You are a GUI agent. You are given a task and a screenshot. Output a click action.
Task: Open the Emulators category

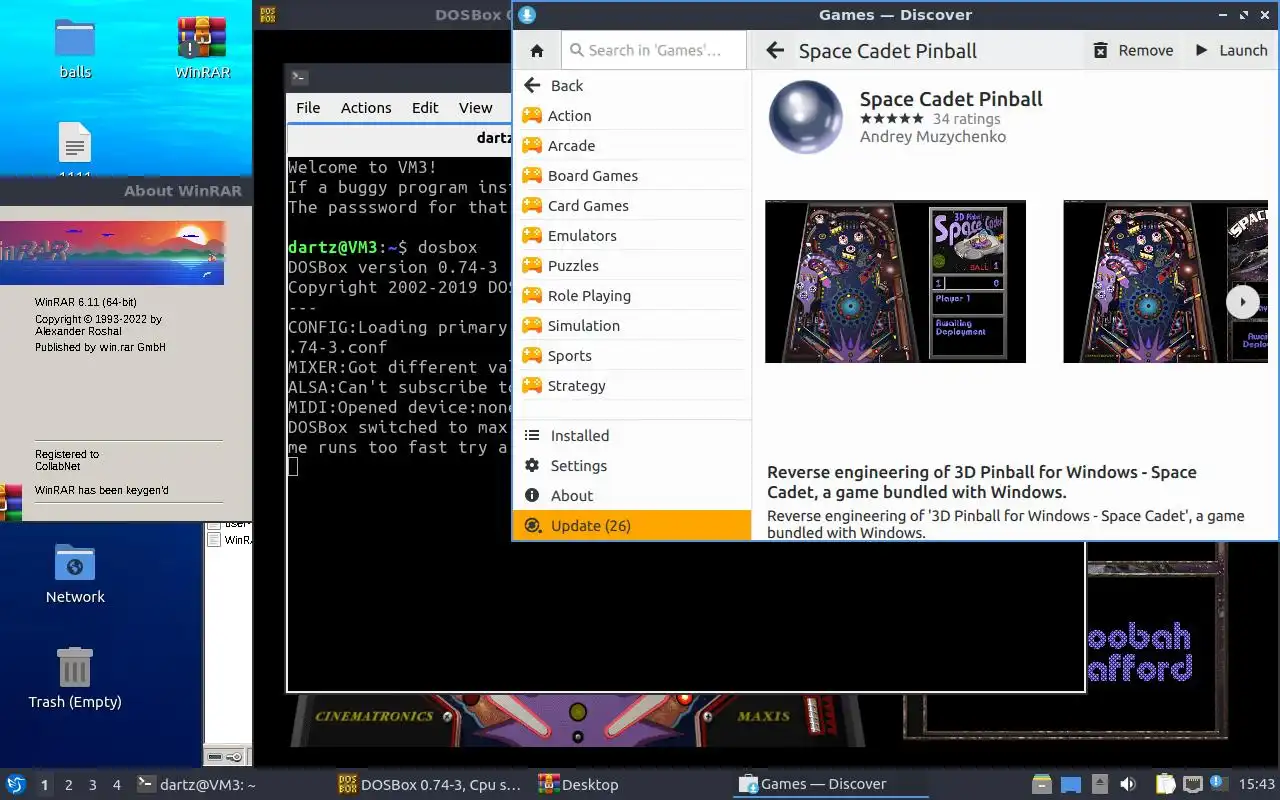coord(631,236)
